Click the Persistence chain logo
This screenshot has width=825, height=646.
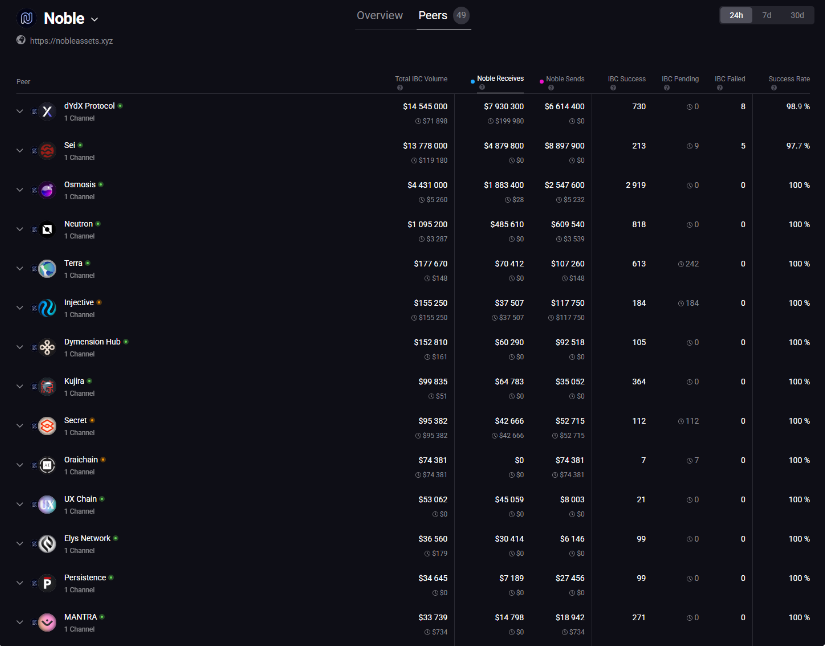(47, 583)
